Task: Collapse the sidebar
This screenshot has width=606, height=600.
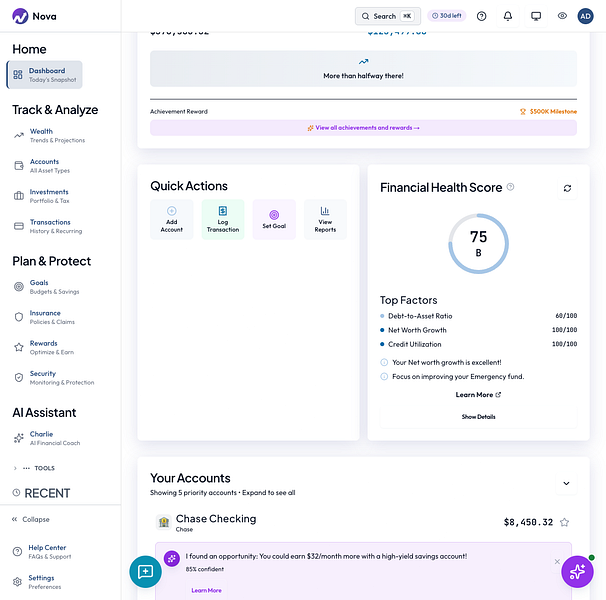Action: point(31,519)
